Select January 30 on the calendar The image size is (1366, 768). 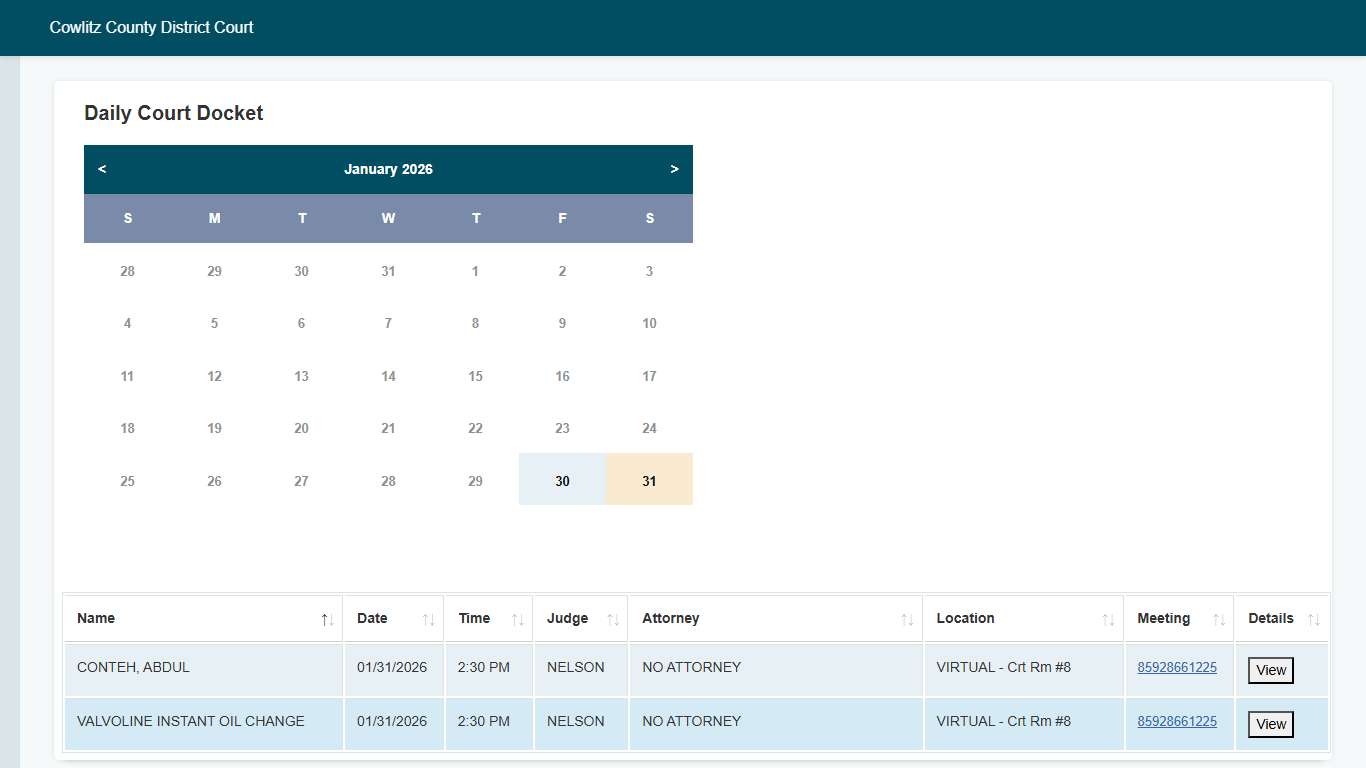coord(562,481)
